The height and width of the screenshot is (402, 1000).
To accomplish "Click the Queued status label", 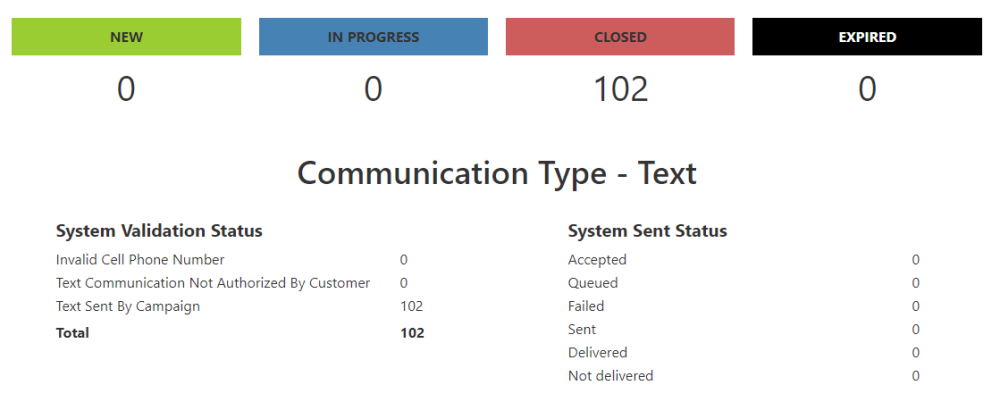I will 592,283.
